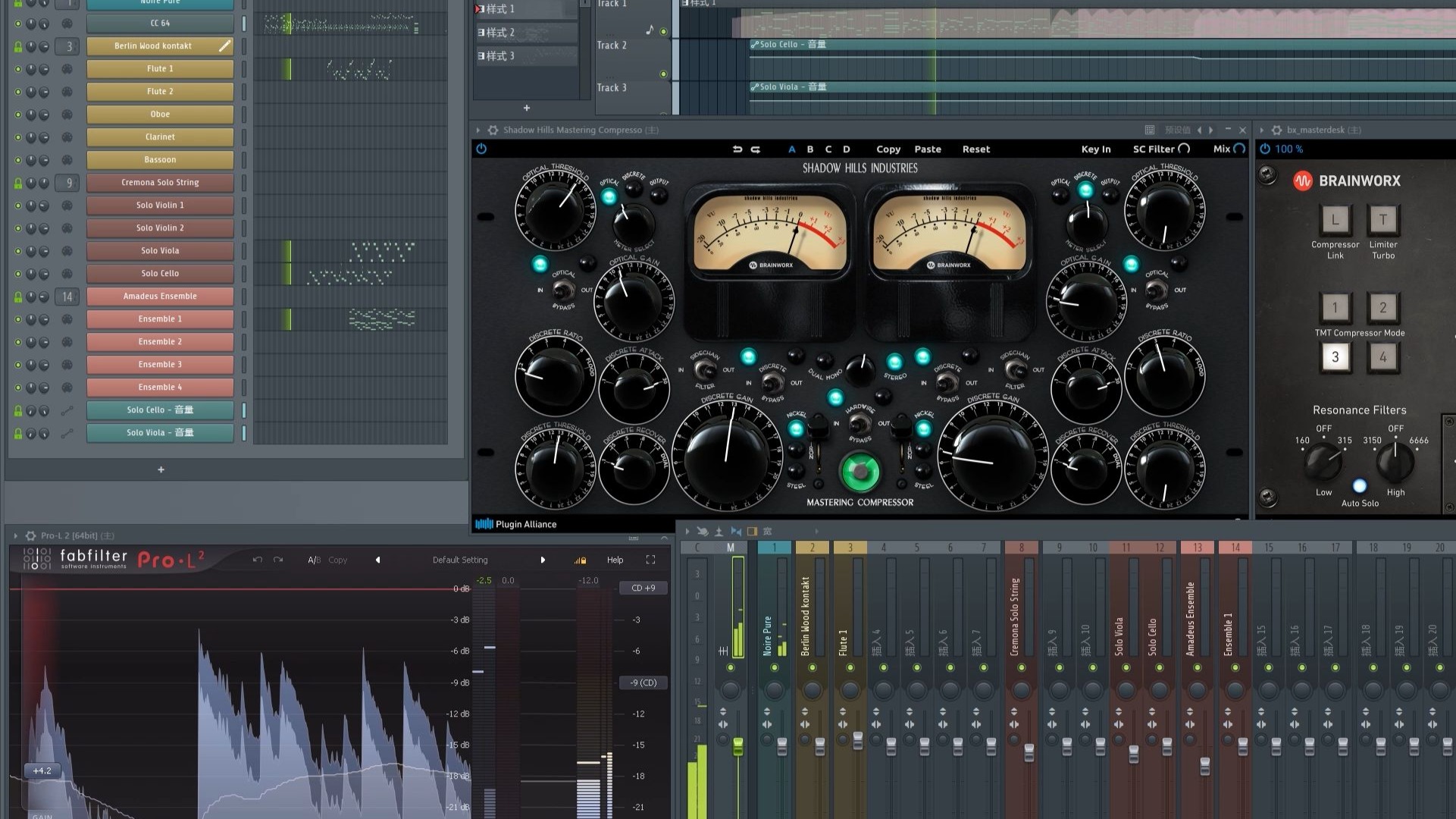Image resolution: width=1456 pixels, height=819 pixels.
Task: Open the Help menu in Pro-L 2
Action: pyautogui.click(x=615, y=560)
